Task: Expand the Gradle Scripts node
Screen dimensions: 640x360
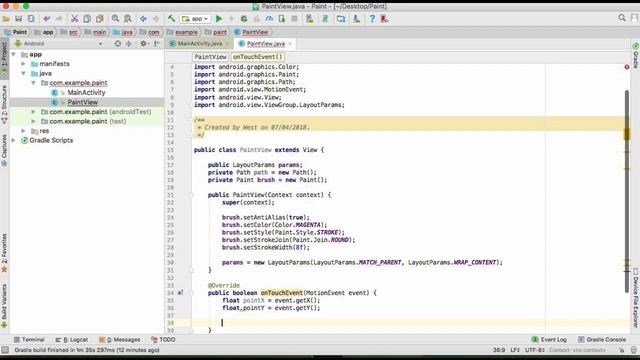Action: point(13,140)
